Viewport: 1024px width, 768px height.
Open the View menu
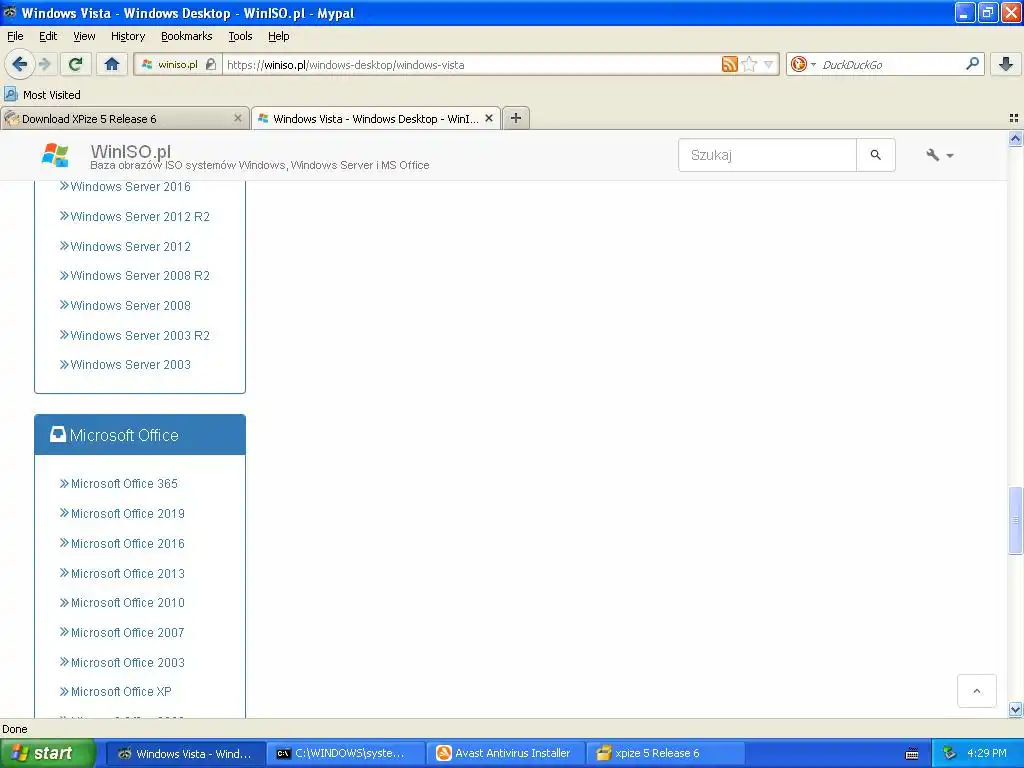coord(84,36)
